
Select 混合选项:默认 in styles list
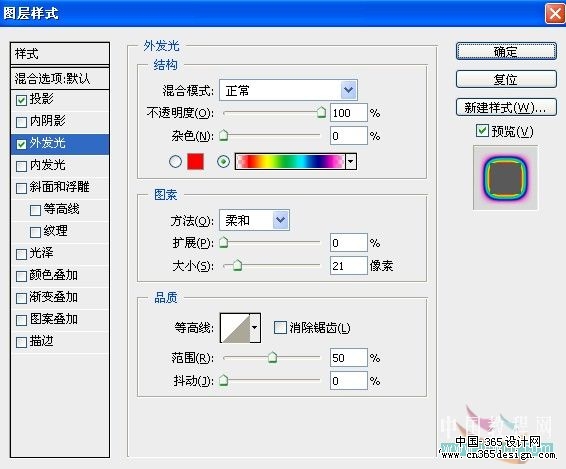pyautogui.click(x=60, y=78)
